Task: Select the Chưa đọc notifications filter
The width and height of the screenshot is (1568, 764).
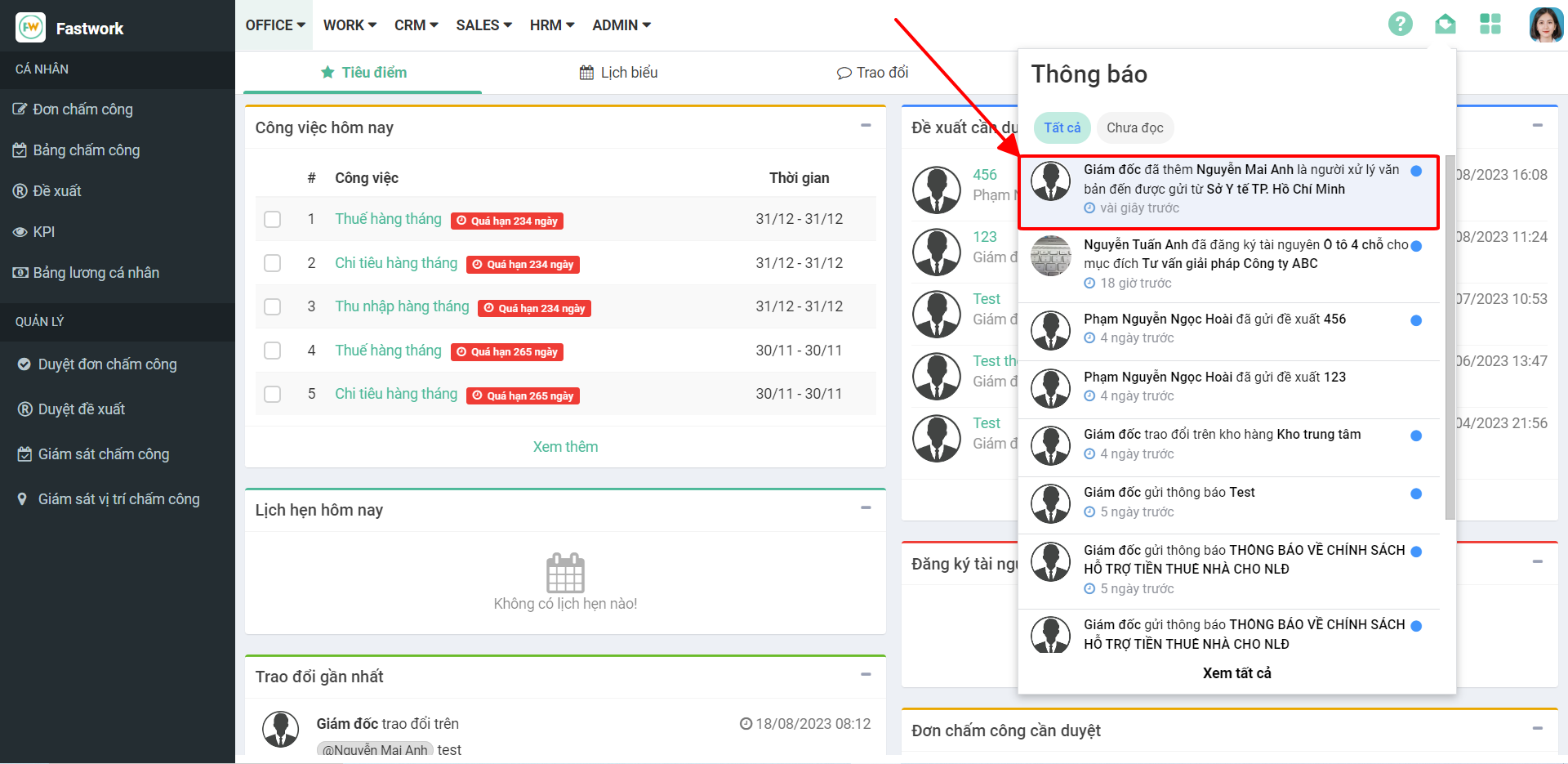Action: tap(1134, 127)
